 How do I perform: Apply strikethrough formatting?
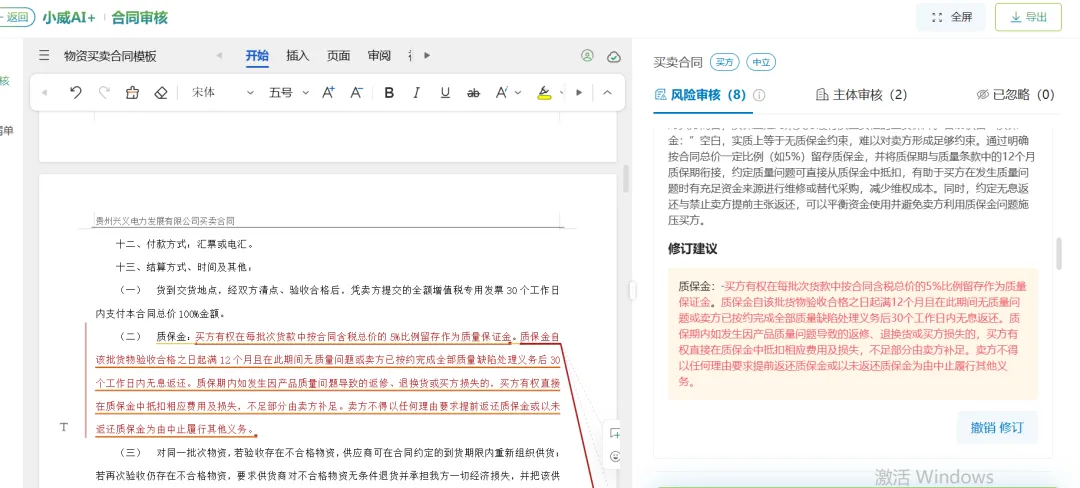(x=473, y=93)
